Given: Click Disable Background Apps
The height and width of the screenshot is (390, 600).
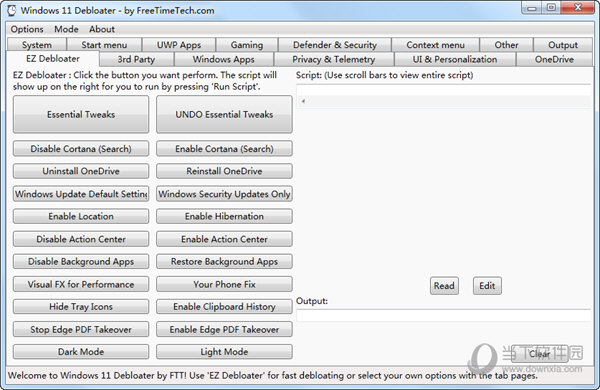Looking at the screenshot, I should pos(81,261).
